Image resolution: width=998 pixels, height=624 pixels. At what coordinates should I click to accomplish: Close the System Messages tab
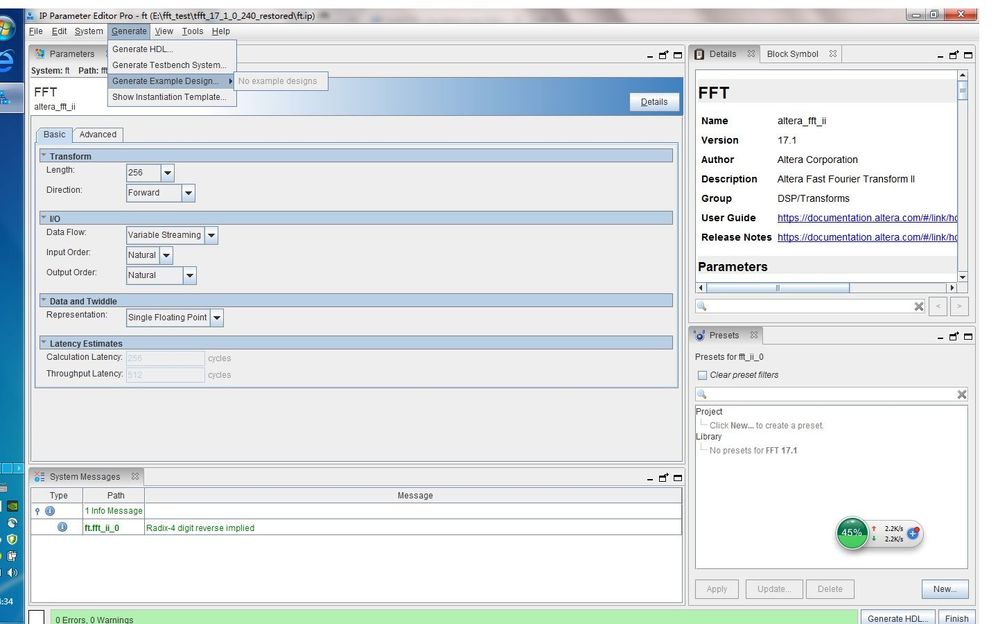coord(135,476)
